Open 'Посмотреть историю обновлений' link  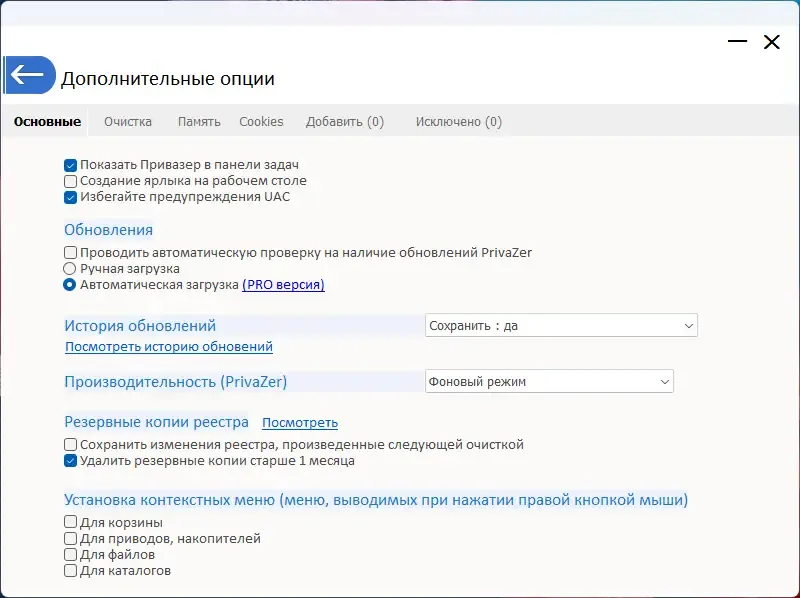[x=169, y=347]
